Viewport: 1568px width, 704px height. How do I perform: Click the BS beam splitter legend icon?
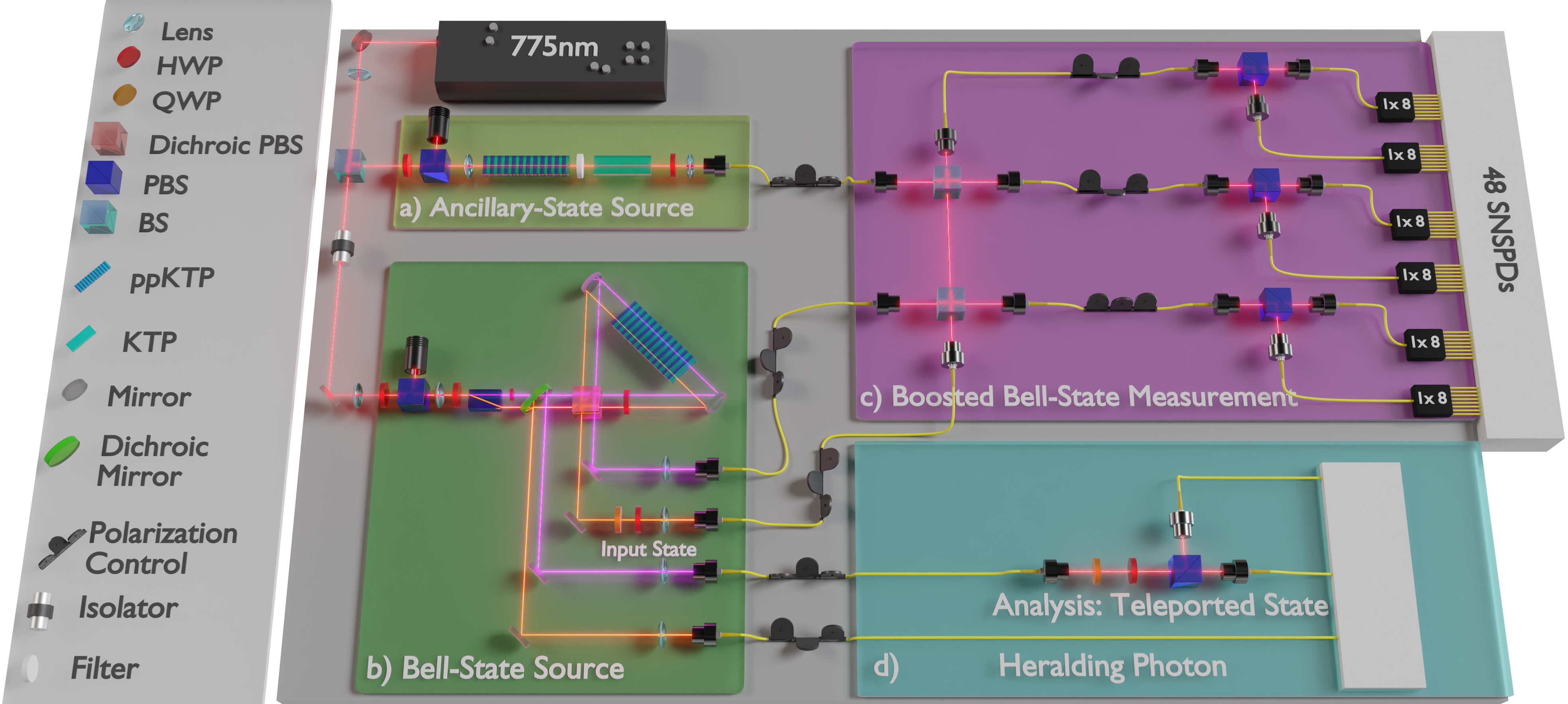[98, 217]
